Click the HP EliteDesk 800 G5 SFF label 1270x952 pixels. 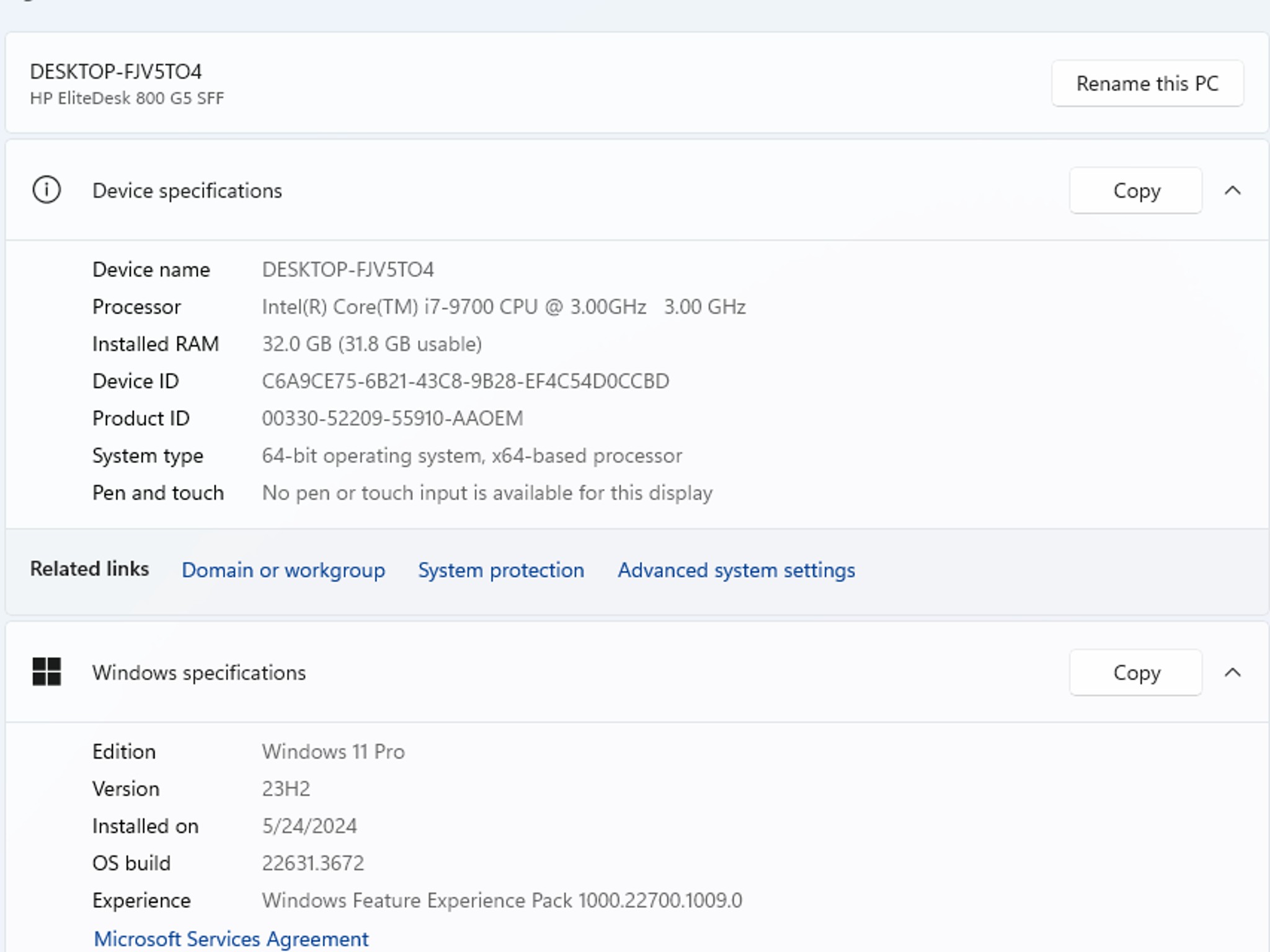(x=127, y=97)
